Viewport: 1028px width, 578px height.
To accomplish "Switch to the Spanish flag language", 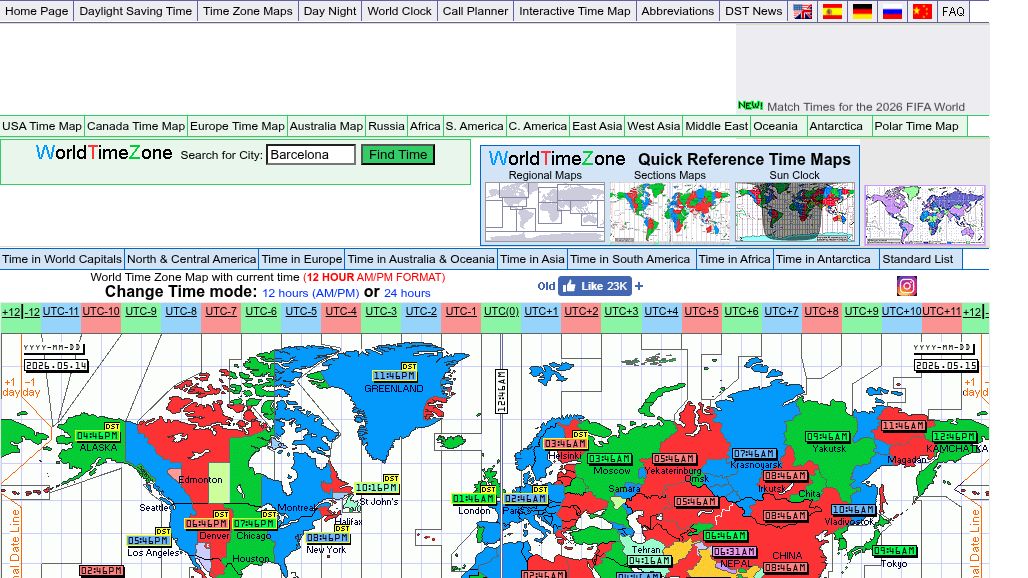I will coord(832,11).
